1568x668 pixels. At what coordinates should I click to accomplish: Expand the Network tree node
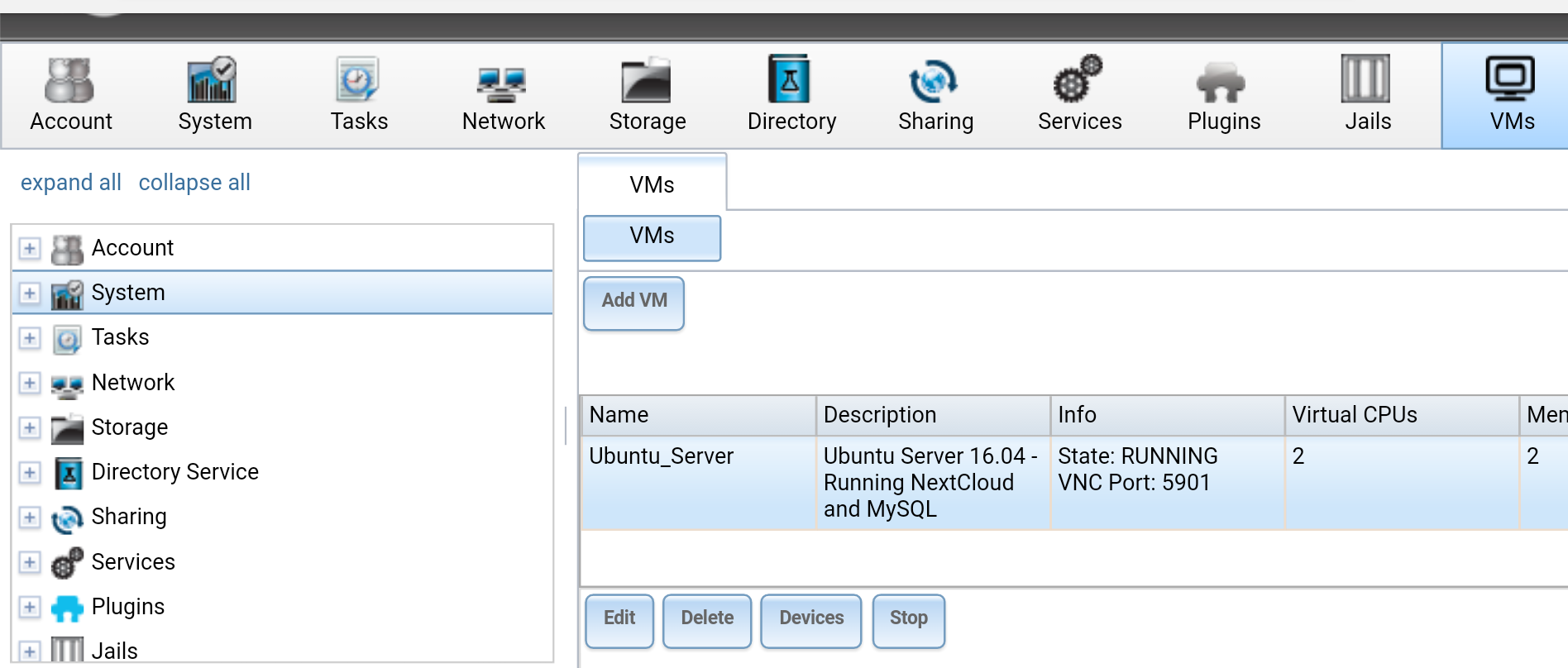30,383
